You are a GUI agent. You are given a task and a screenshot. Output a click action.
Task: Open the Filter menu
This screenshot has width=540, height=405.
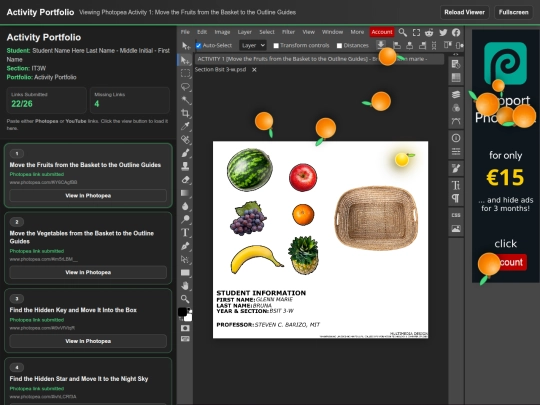click(288, 32)
